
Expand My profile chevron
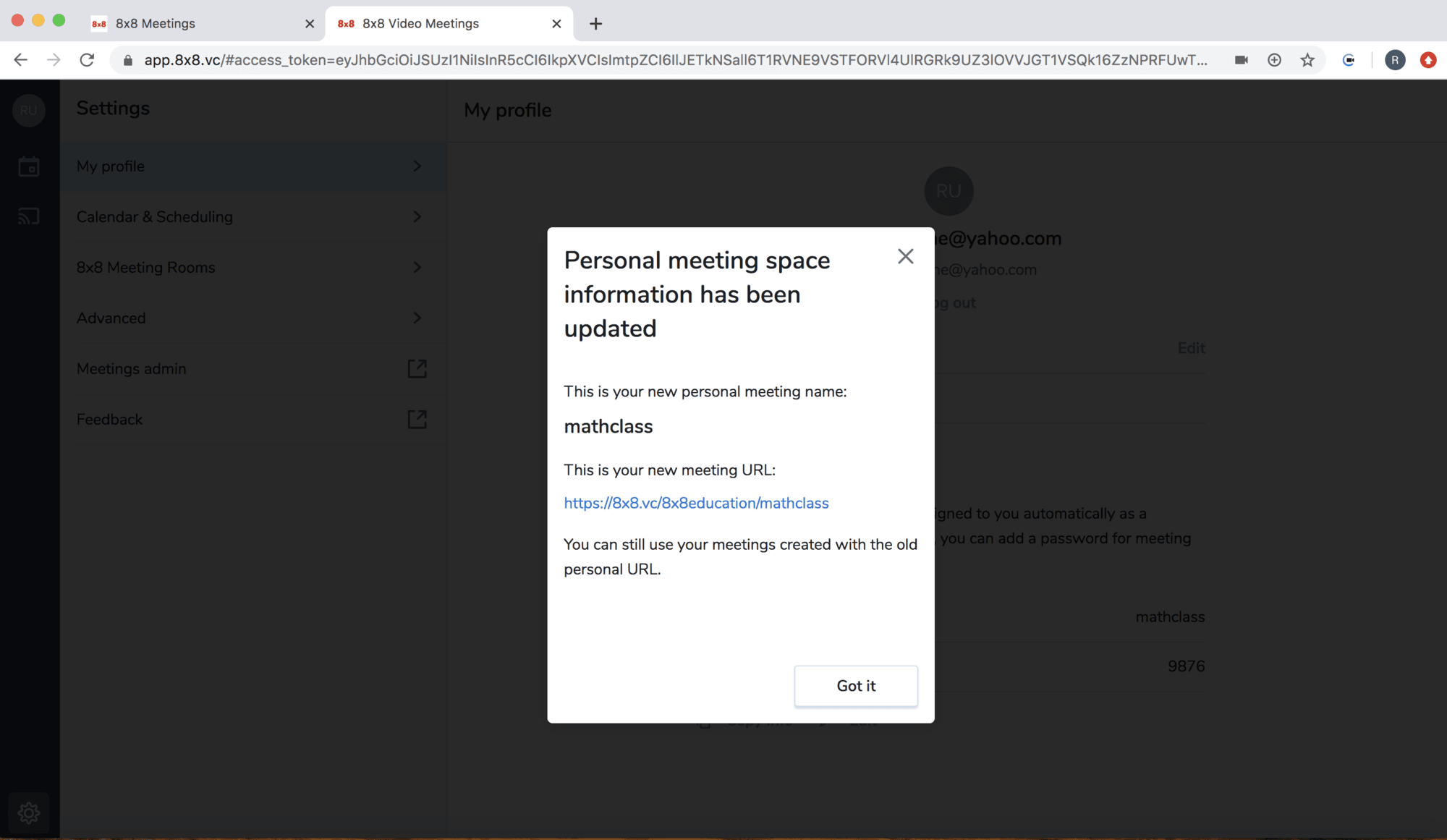(x=417, y=166)
